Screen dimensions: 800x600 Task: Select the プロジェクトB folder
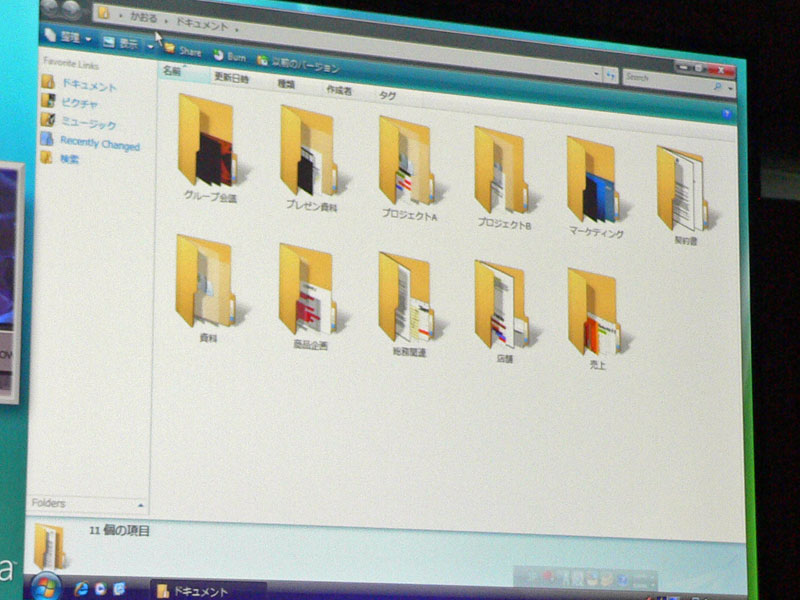pyautogui.click(x=504, y=178)
